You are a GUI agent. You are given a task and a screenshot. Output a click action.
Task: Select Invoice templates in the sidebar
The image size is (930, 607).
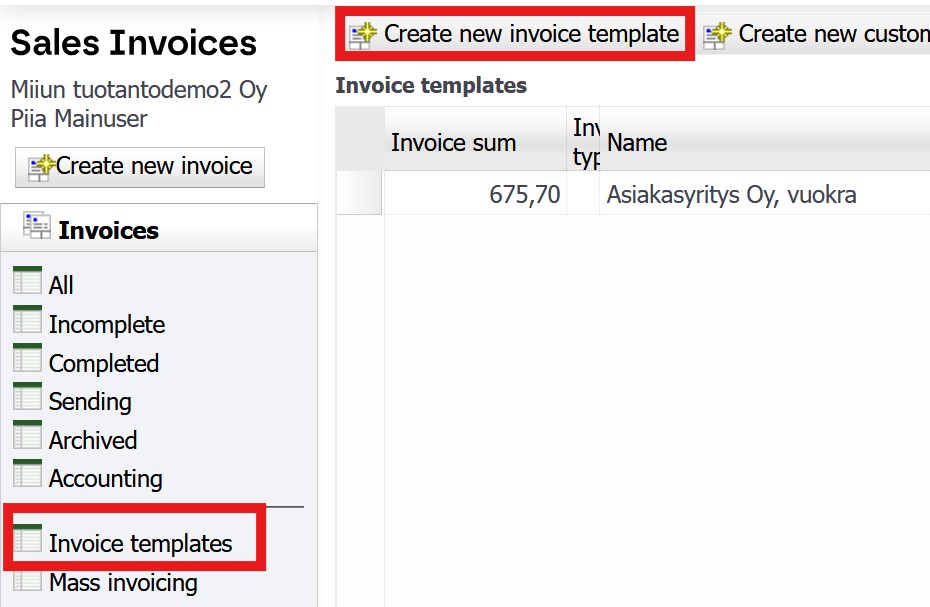[140, 544]
